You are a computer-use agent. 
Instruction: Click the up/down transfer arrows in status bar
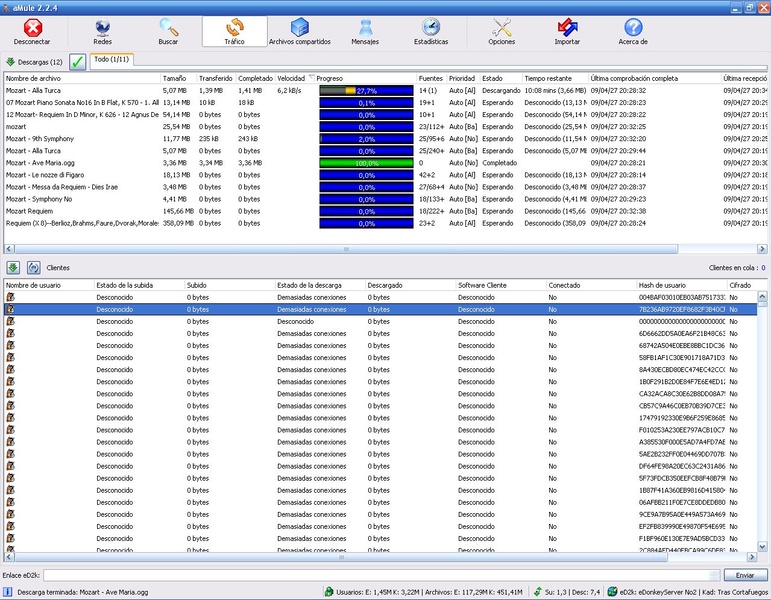tap(537, 592)
